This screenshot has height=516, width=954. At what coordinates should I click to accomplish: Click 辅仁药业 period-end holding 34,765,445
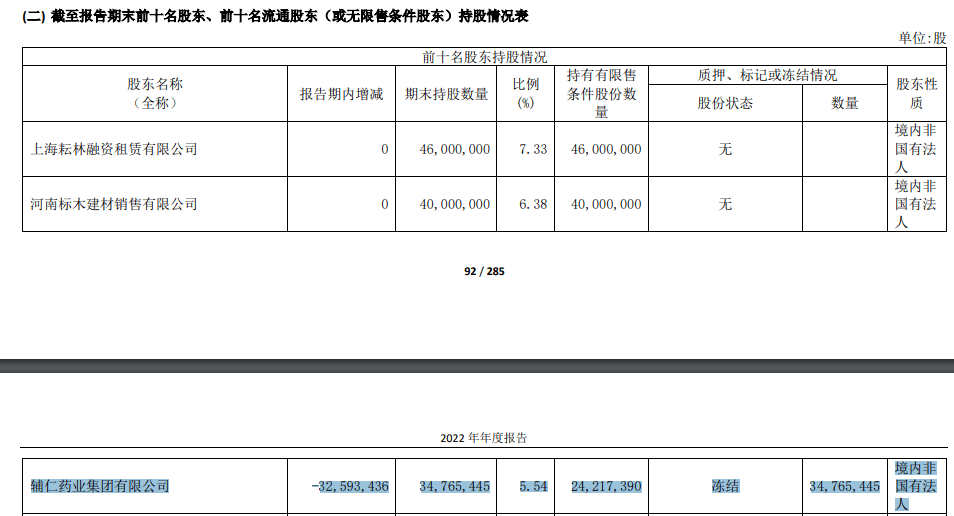(x=454, y=486)
